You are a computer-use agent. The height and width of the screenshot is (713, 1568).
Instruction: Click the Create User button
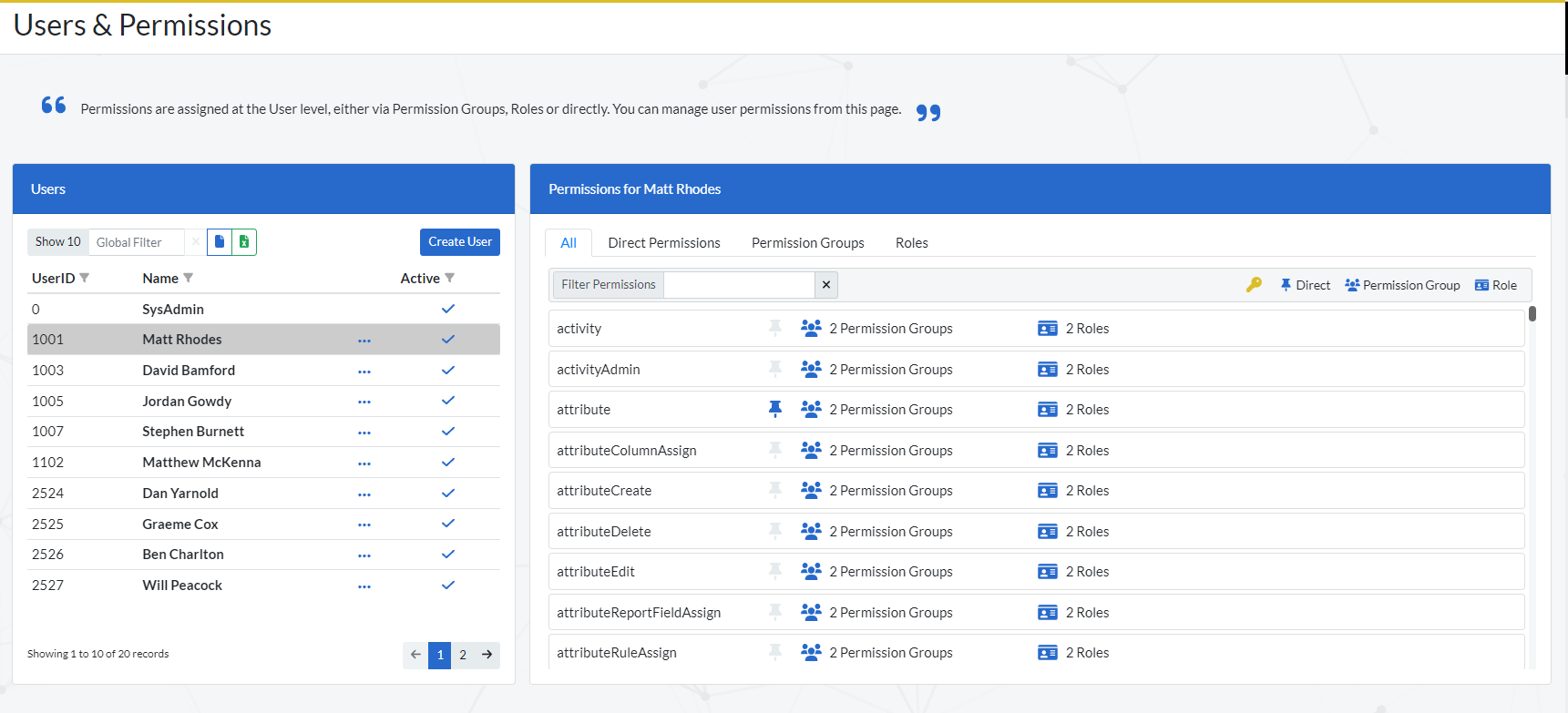click(460, 242)
